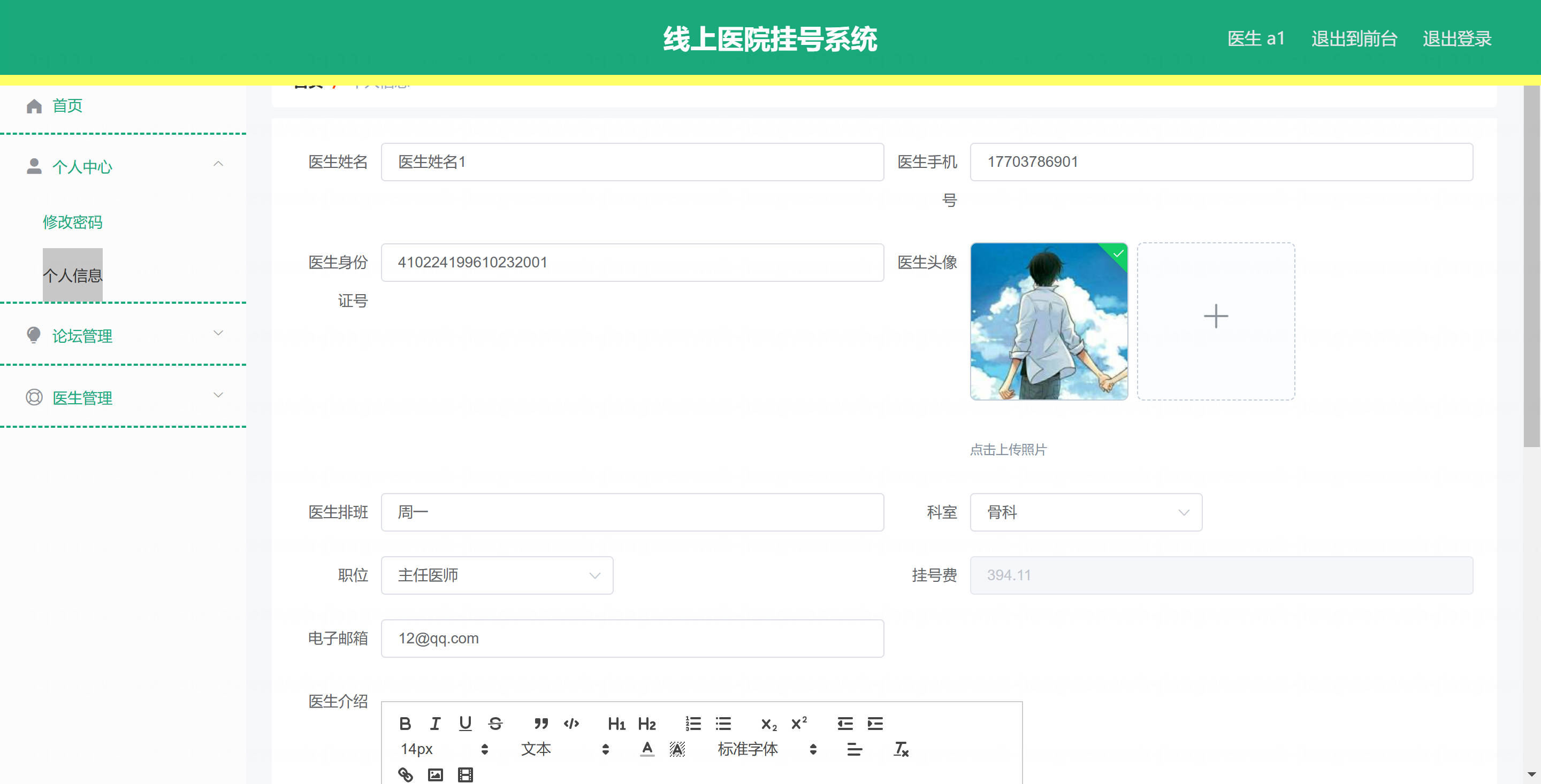Create a bulleted list
This screenshot has width=1541, height=784.
[x=723, y=724]
